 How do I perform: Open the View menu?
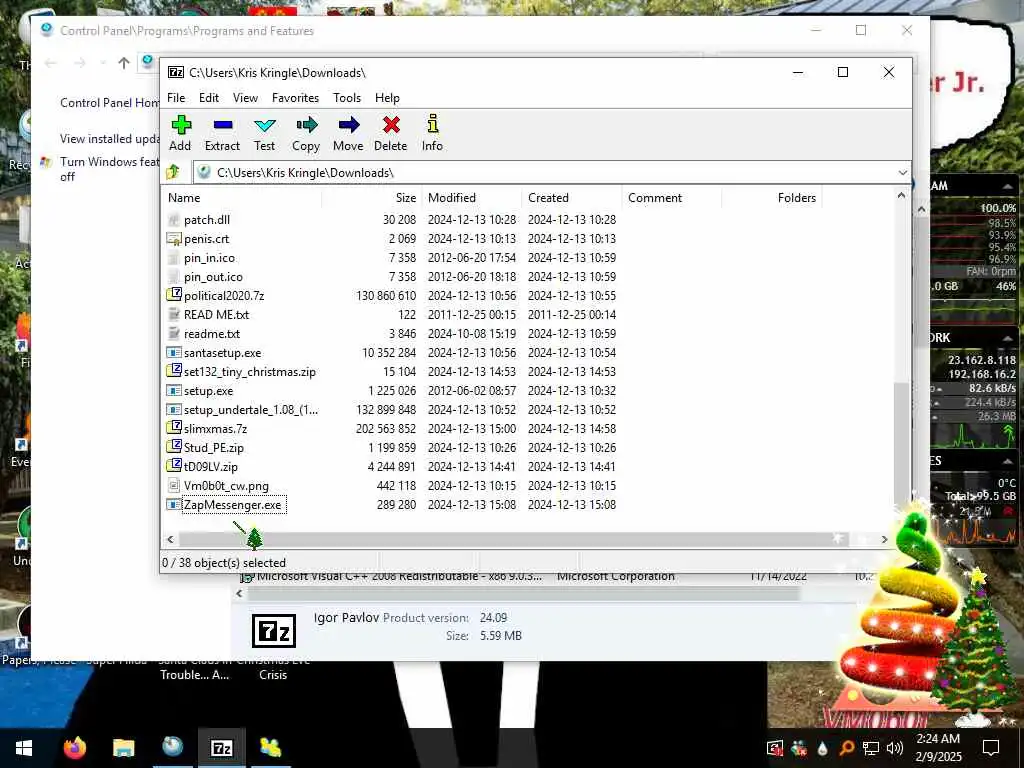pyautogui.click(x=246, y=97)
